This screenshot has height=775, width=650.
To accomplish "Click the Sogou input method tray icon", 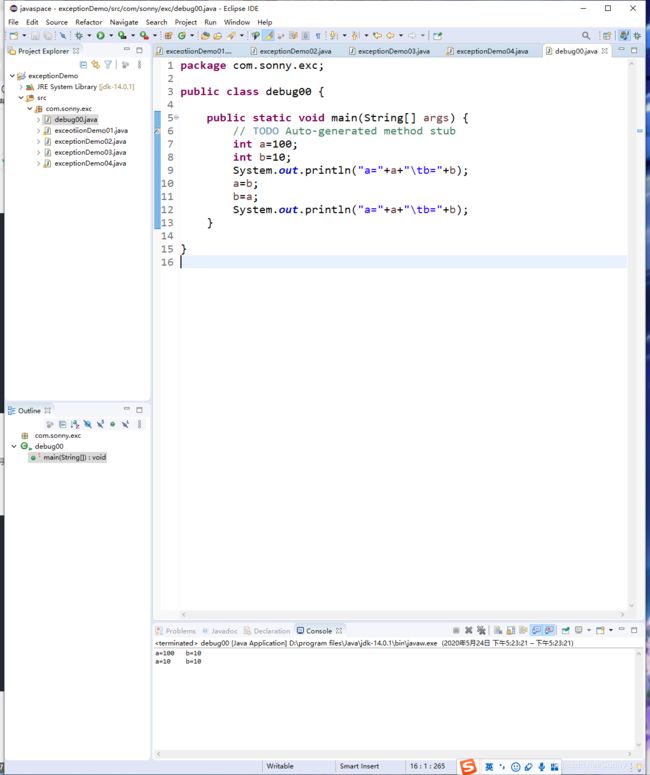I will 468,766.
